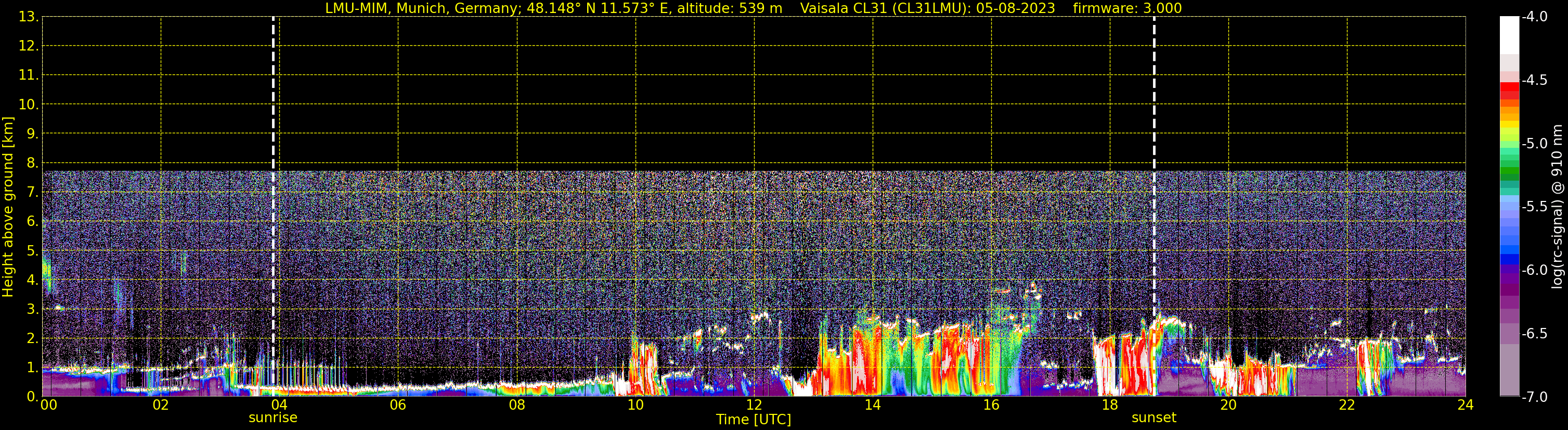Click the time tick label '06'
Screen dimensions: 1568x430
pyautogui.click(x=398, y=405)
